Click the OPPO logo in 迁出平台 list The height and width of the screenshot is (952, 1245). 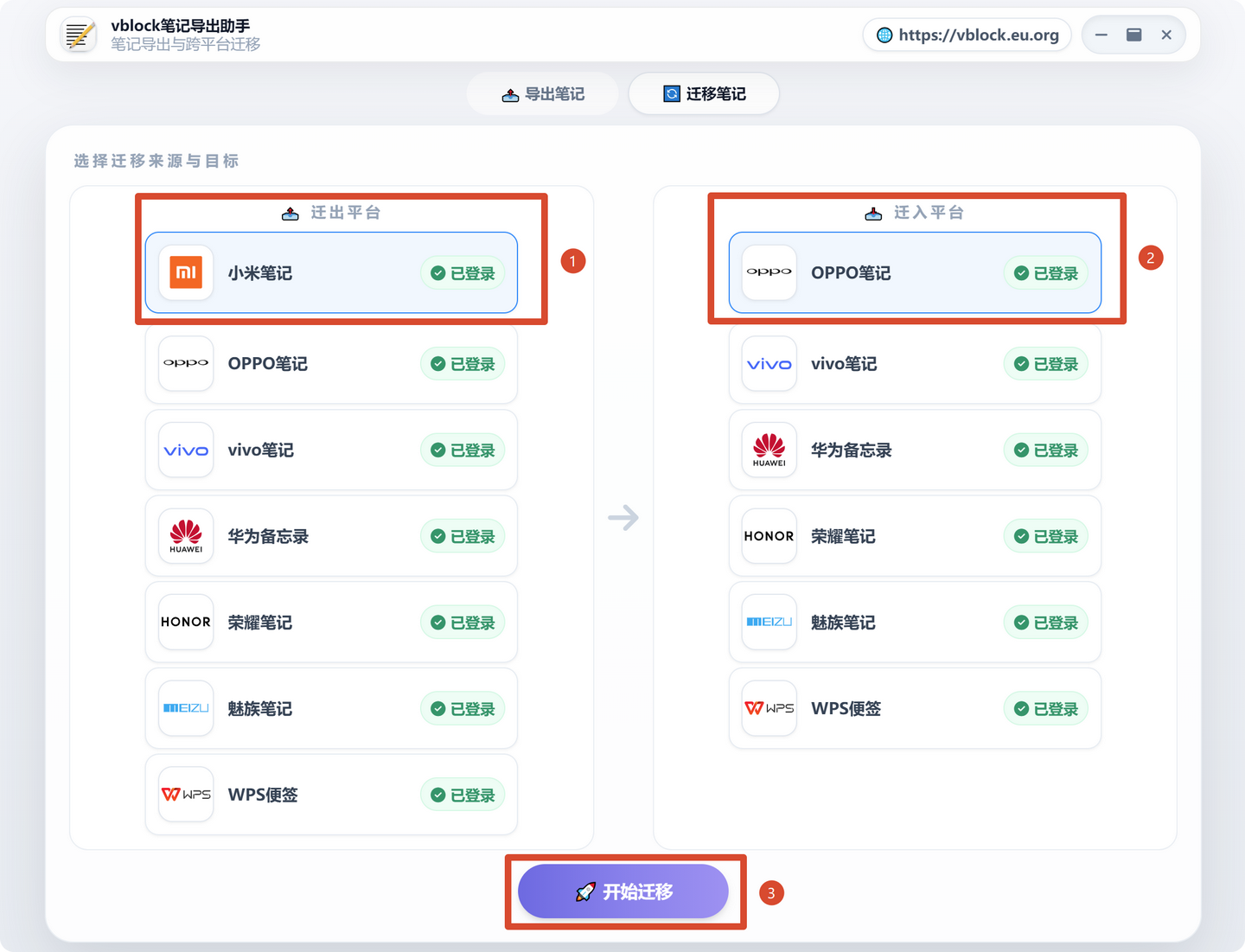(x=186, y=363)
